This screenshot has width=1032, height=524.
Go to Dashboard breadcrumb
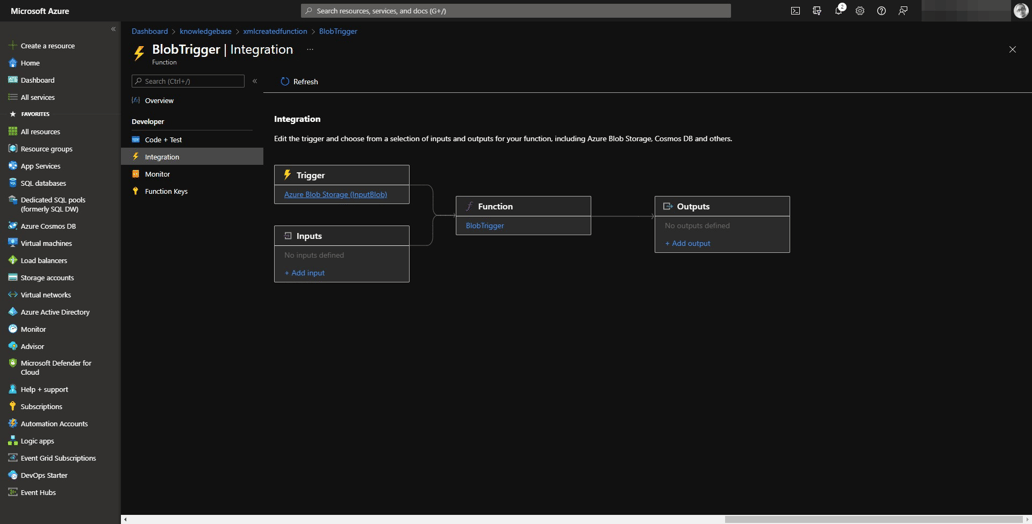[x=149, y=31]
